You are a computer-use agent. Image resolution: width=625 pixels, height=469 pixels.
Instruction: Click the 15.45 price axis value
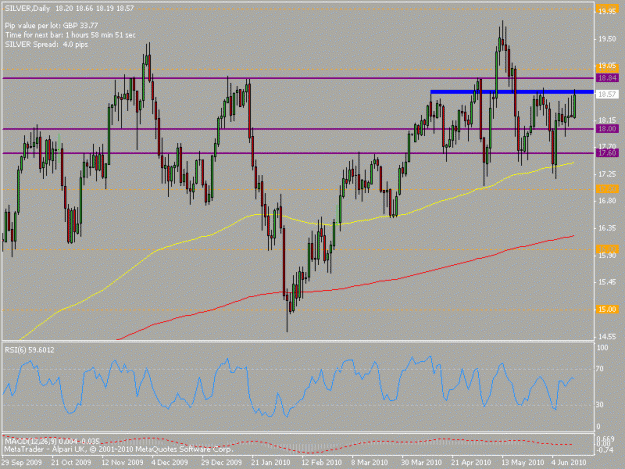click(607, 282)
